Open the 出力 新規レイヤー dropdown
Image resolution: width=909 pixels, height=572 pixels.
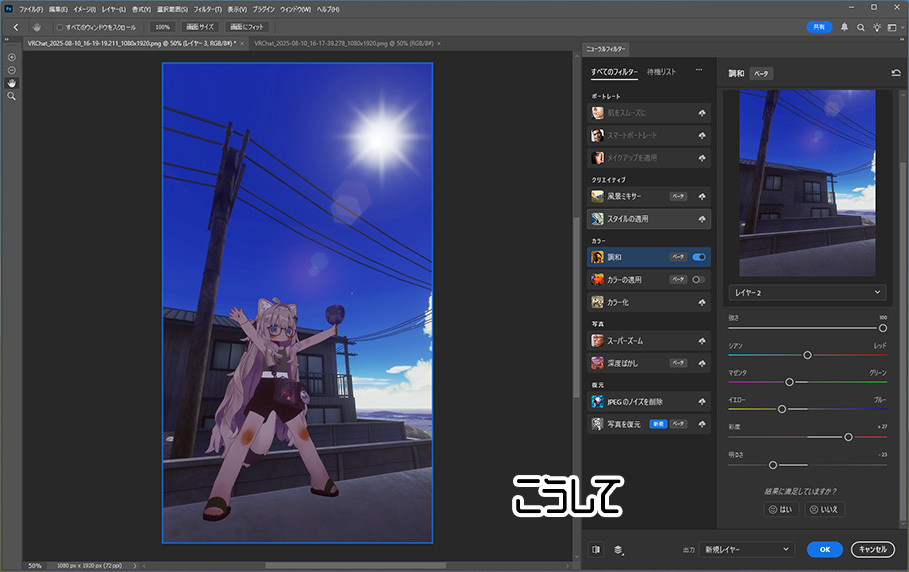[747, 549]
